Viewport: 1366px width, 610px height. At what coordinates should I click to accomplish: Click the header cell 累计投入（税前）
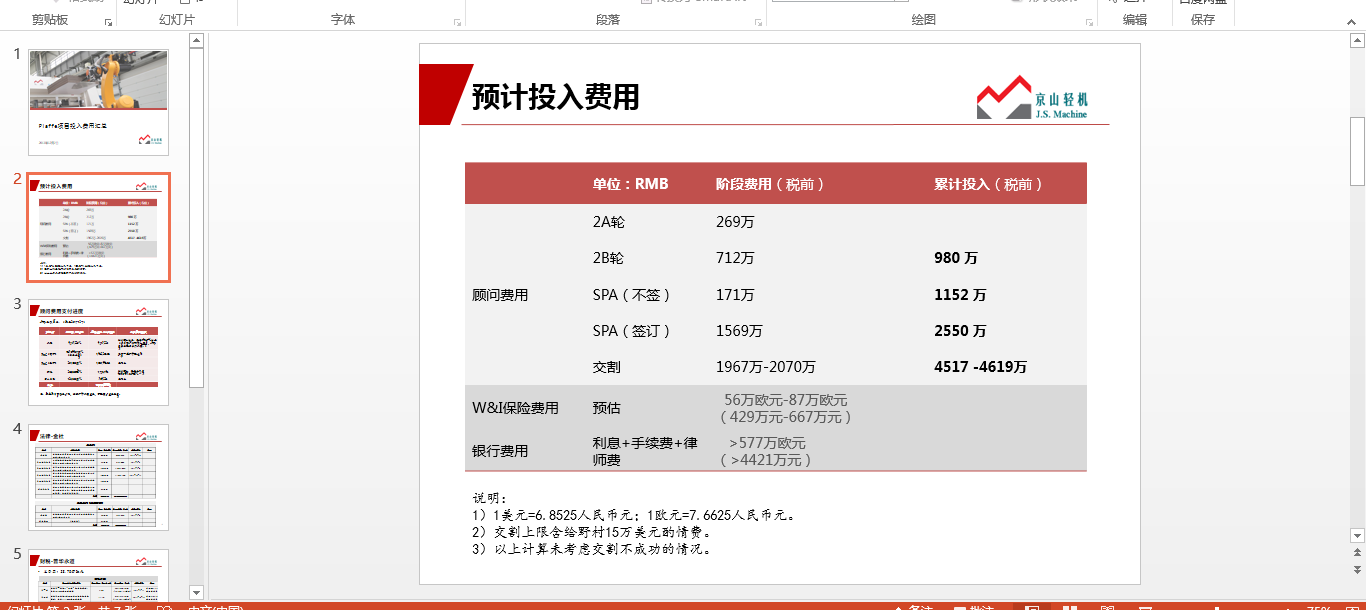[992, 184]
